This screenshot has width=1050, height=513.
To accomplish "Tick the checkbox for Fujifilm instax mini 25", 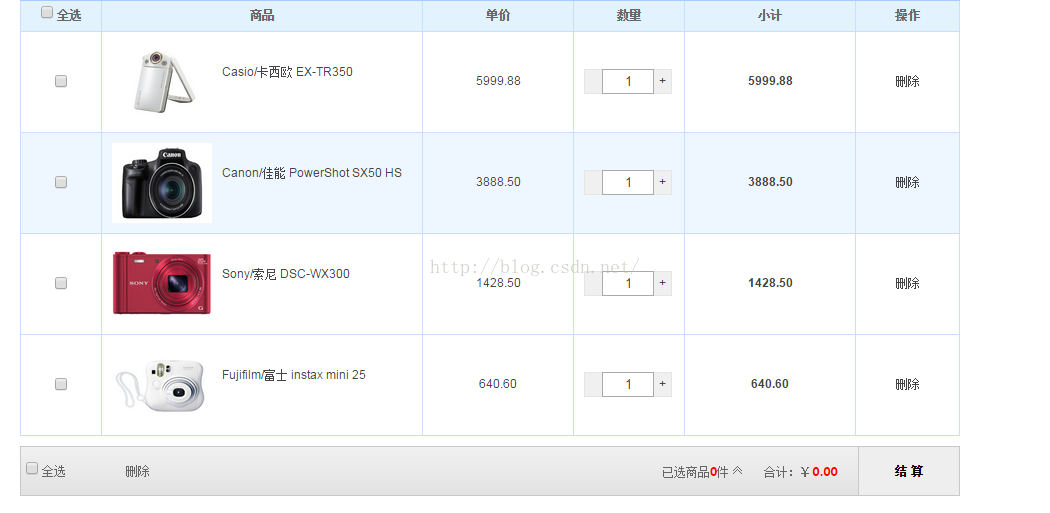I will click(61, 384).
